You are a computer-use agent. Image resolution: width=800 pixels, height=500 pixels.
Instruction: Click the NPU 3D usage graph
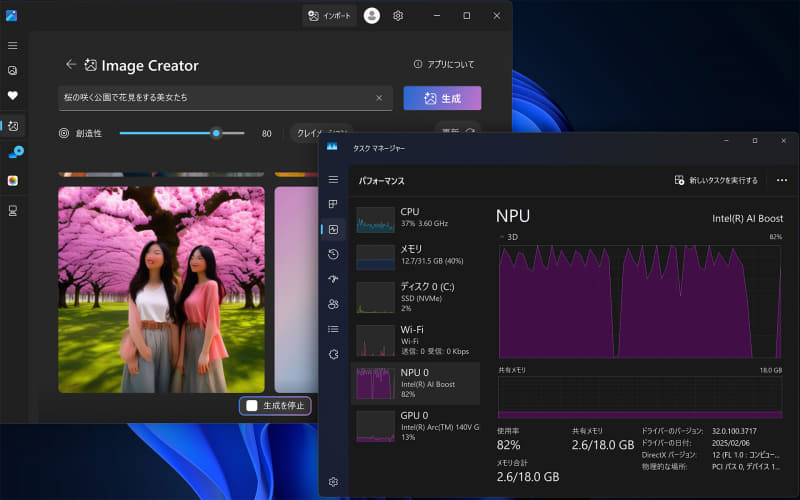[x=640, y=302]
